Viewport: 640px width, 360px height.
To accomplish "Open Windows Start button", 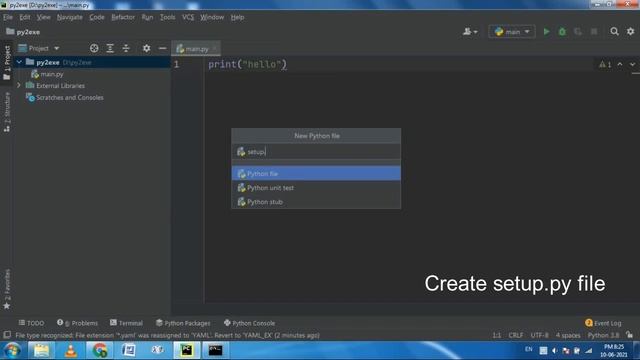I will click(x=12, y=351).
